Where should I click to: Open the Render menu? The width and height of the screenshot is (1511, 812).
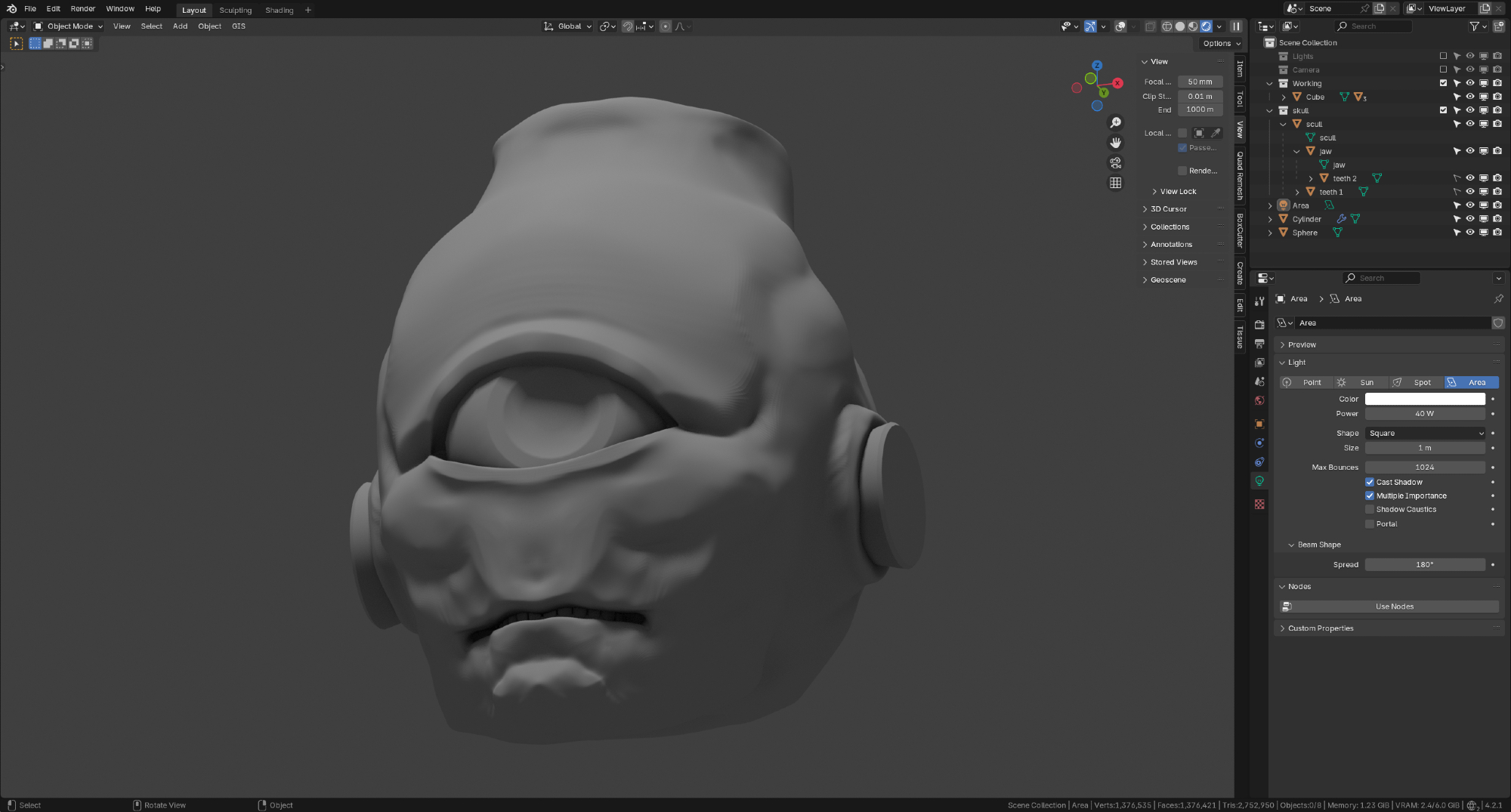click(83, 9)
